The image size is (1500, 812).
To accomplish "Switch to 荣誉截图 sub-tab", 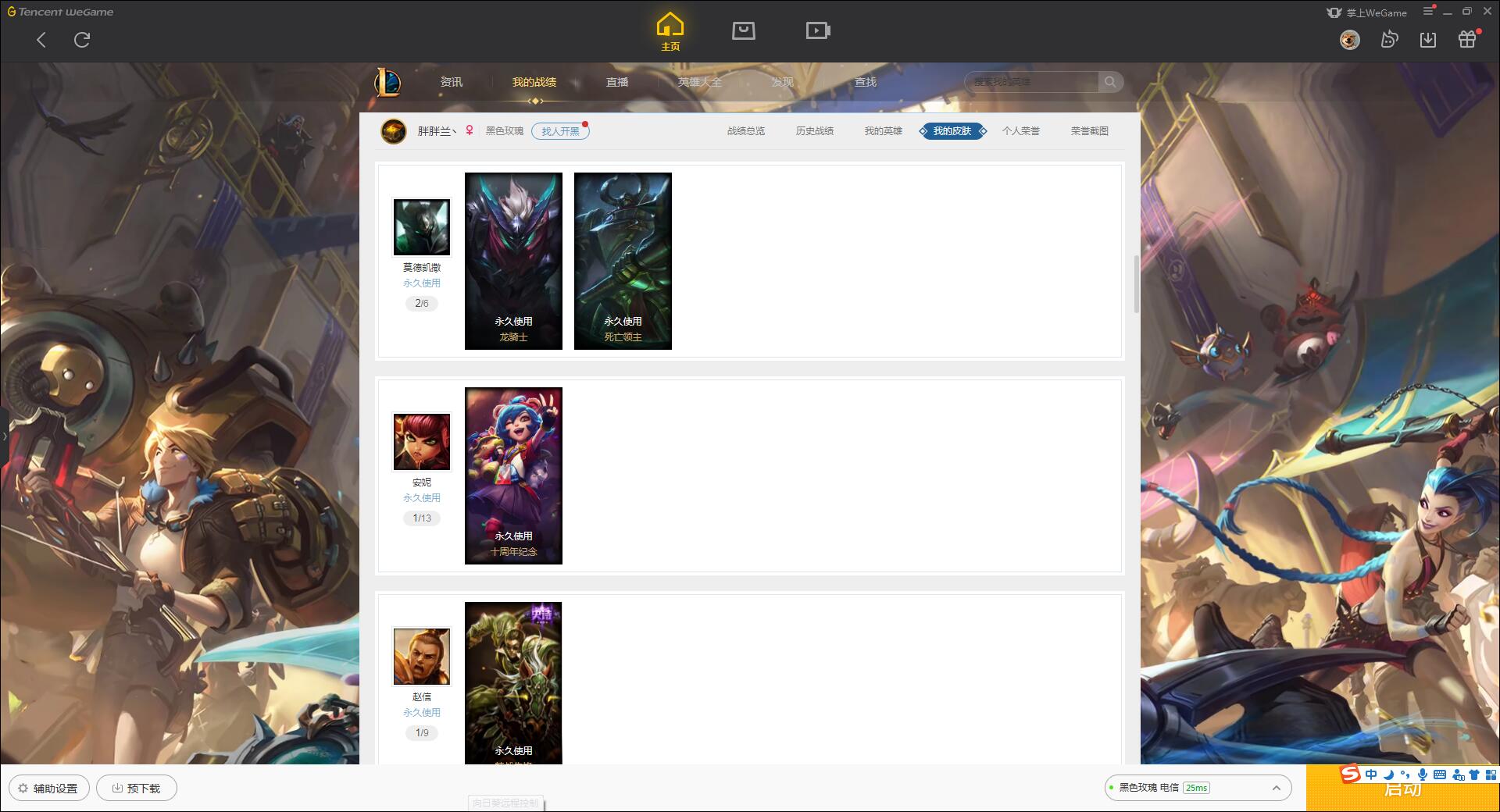I will 1090,131.
